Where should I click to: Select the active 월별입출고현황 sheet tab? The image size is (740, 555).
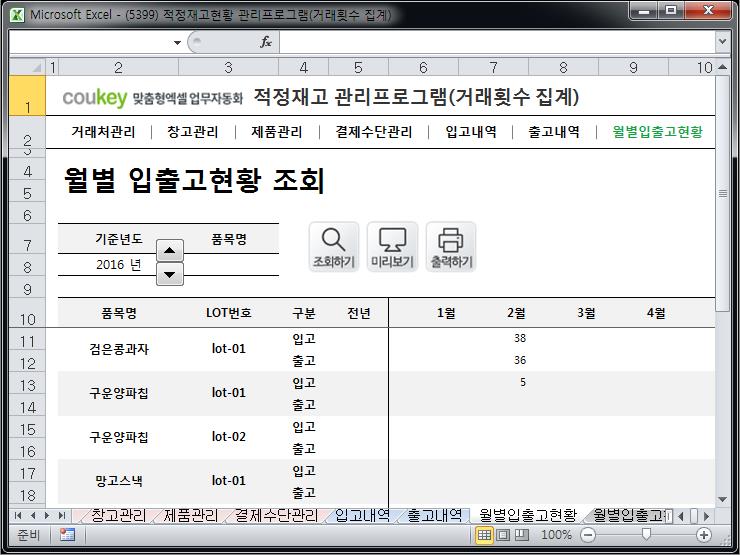(528, 515)
